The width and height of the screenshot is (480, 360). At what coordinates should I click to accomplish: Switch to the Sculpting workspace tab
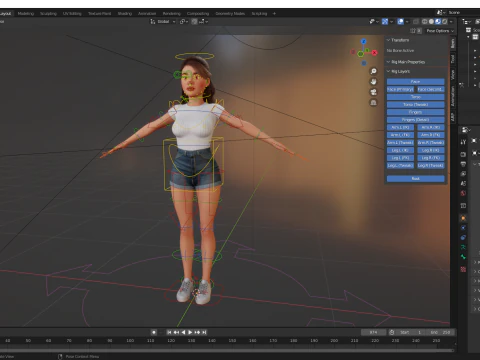click(x=48, y=14)
